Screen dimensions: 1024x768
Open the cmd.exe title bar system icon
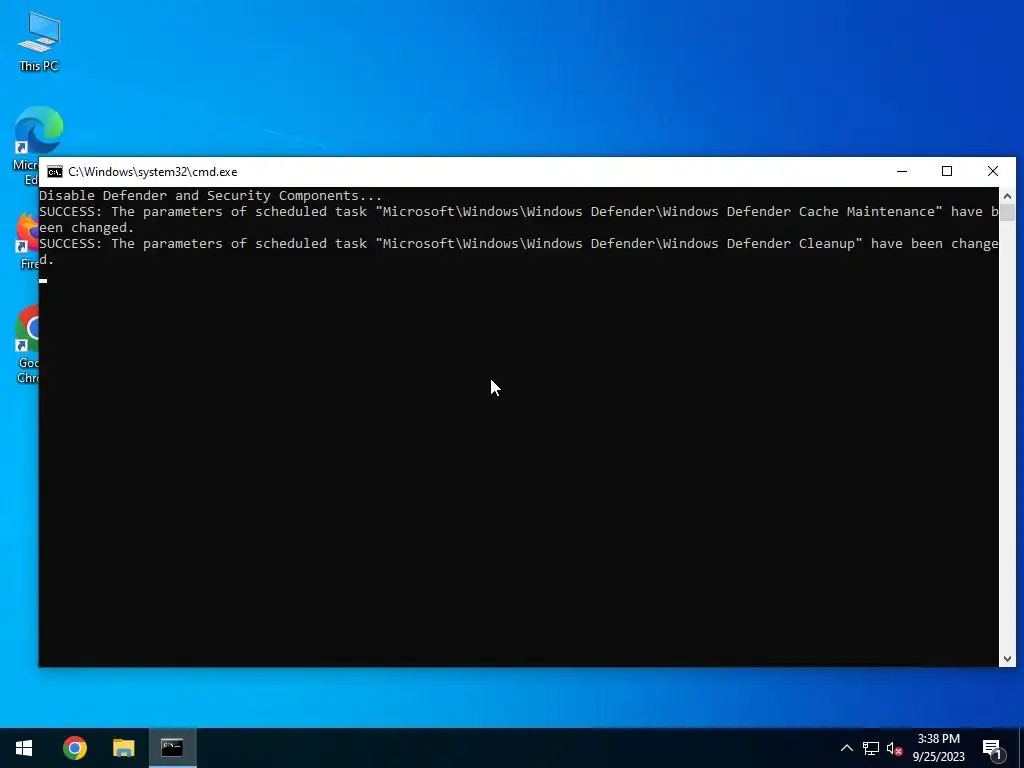55,172
